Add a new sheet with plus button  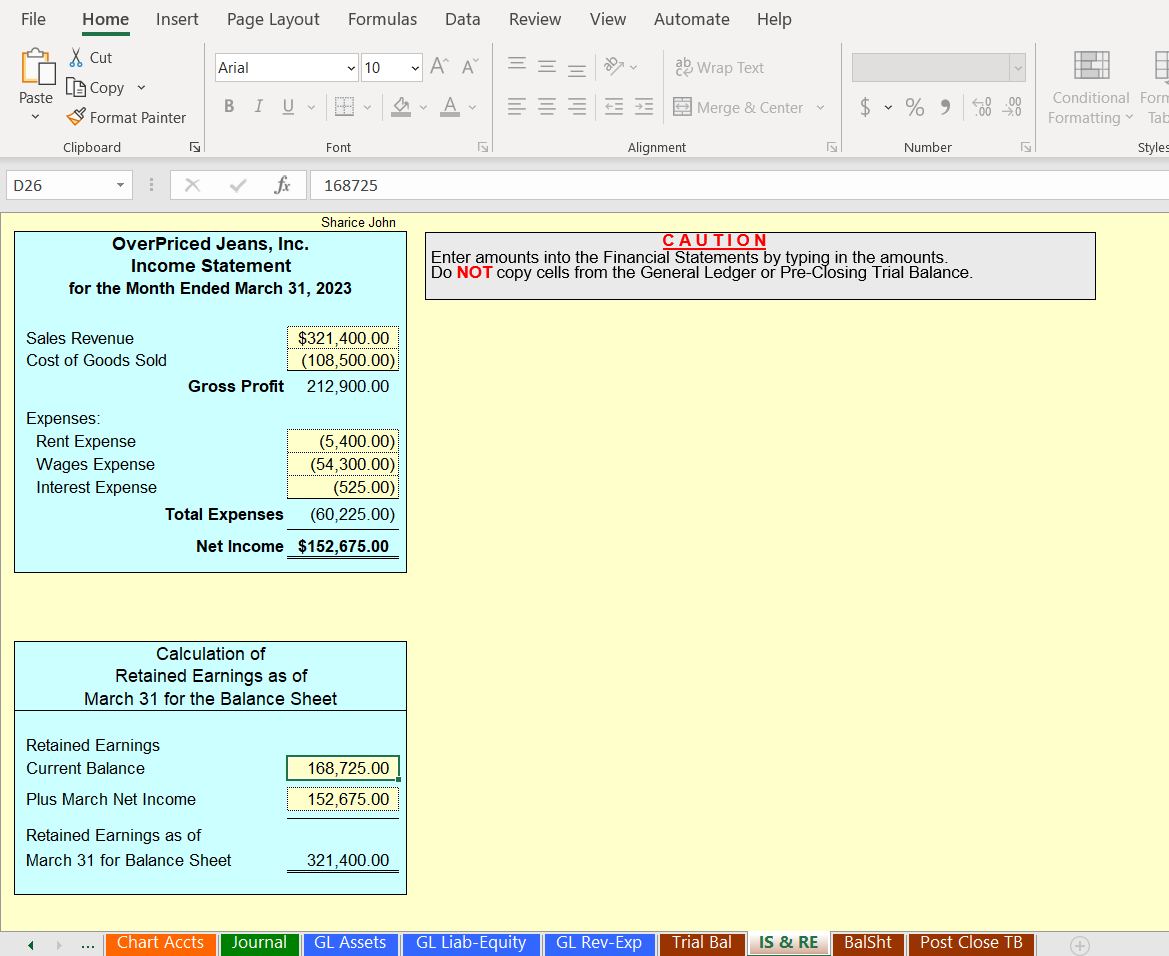[1079, 945]
